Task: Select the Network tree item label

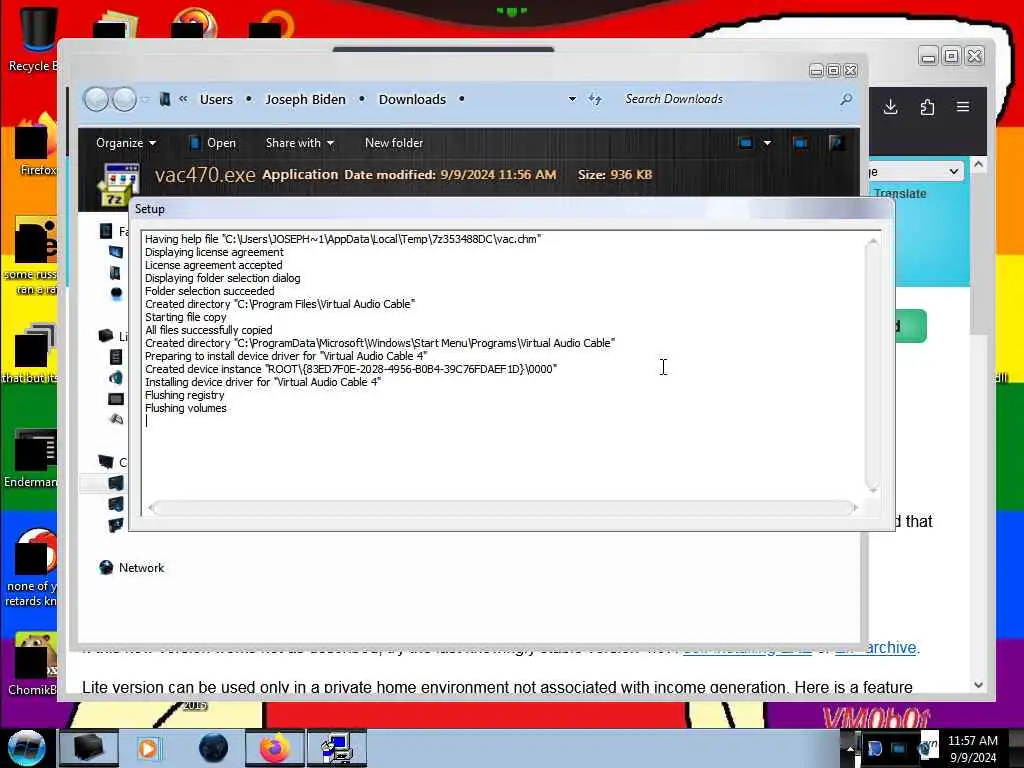Action: 141,568
